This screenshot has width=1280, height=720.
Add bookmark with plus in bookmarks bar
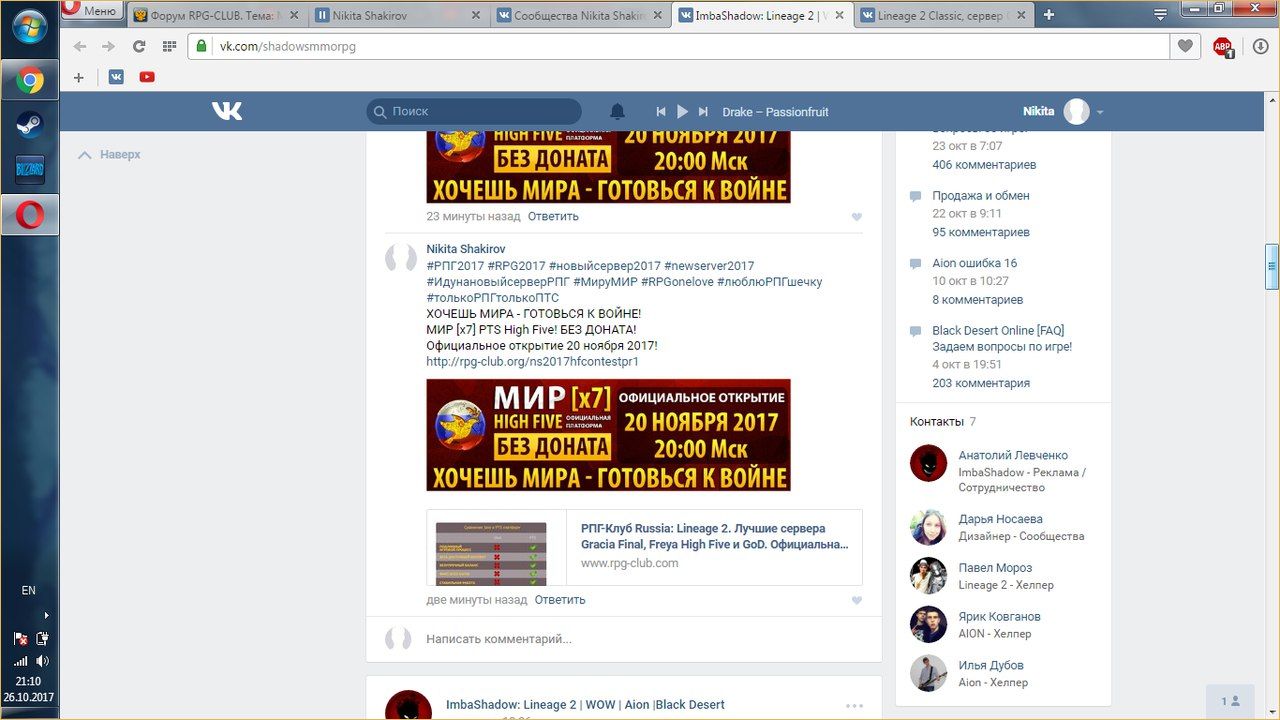point(80,77)
